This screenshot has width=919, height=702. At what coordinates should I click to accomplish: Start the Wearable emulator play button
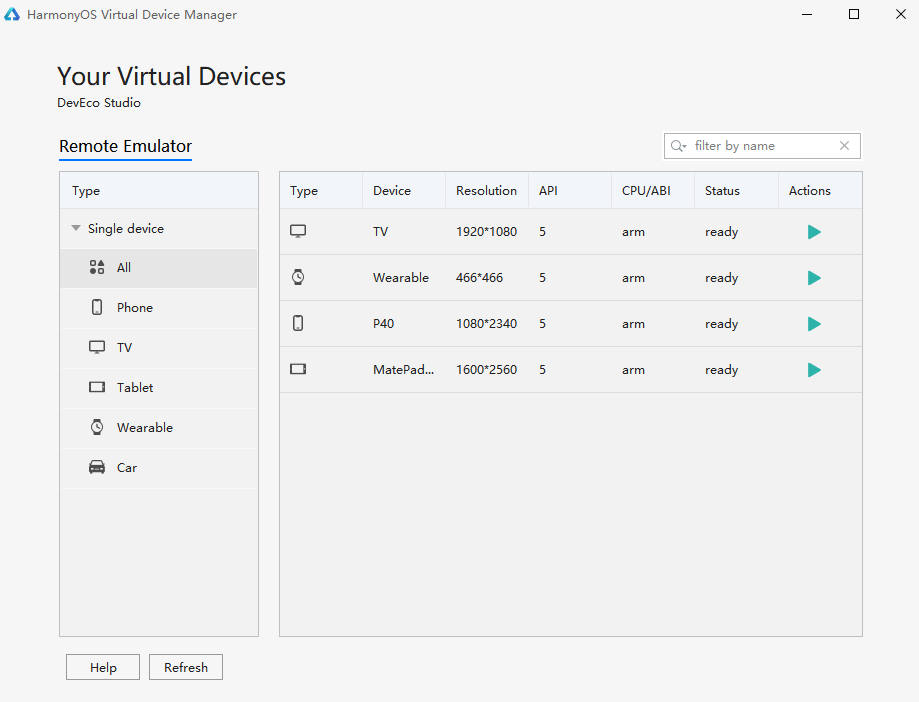tap(814, 278)
